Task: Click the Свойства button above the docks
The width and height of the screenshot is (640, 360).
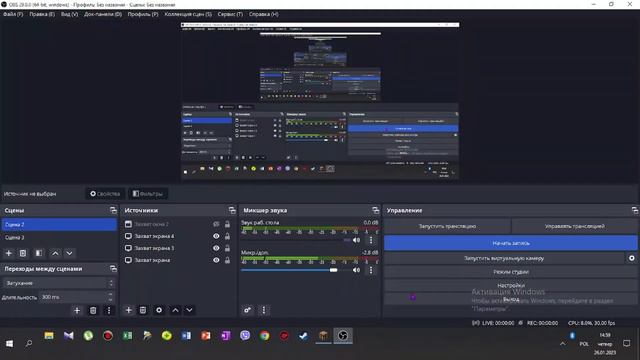Action: [x=105, y=194]
